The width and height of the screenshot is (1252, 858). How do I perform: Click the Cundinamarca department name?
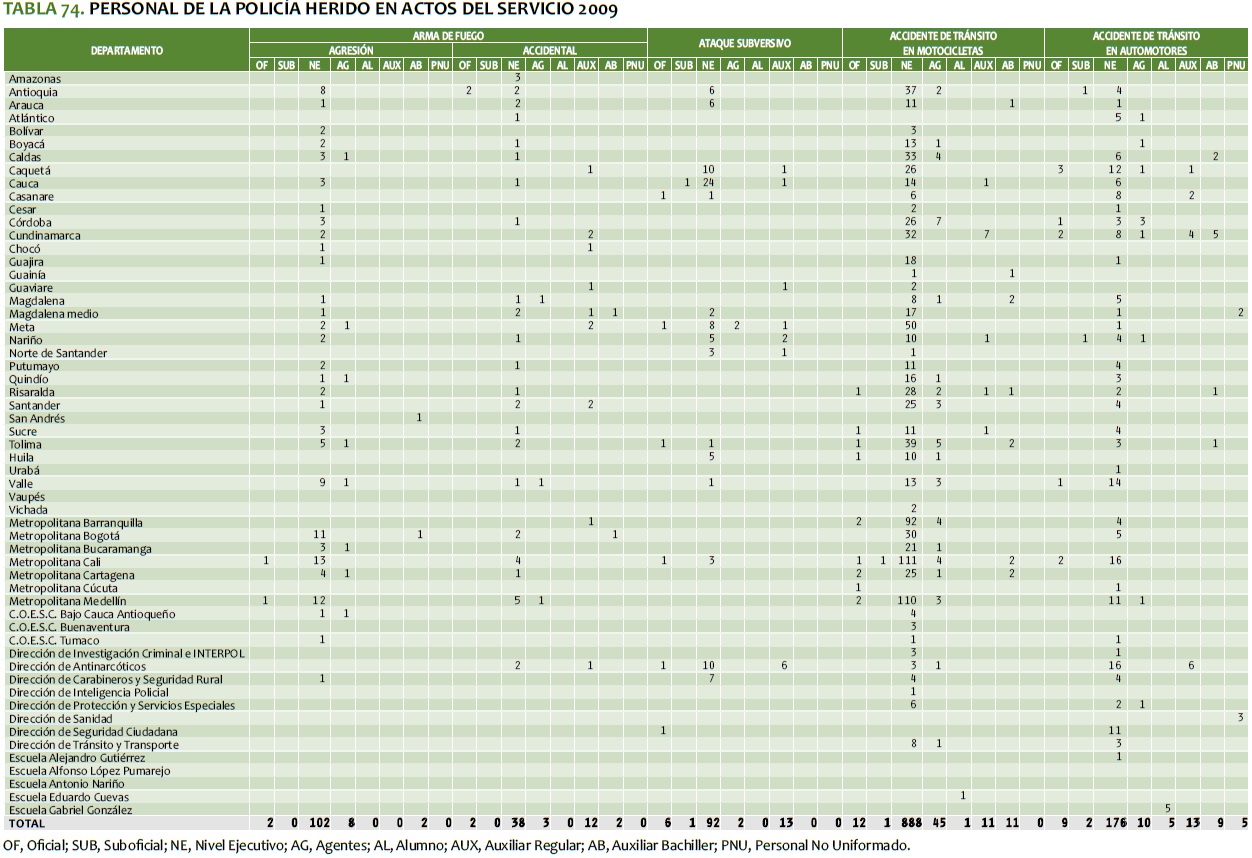pyautogui.click(x=45, y=236)
